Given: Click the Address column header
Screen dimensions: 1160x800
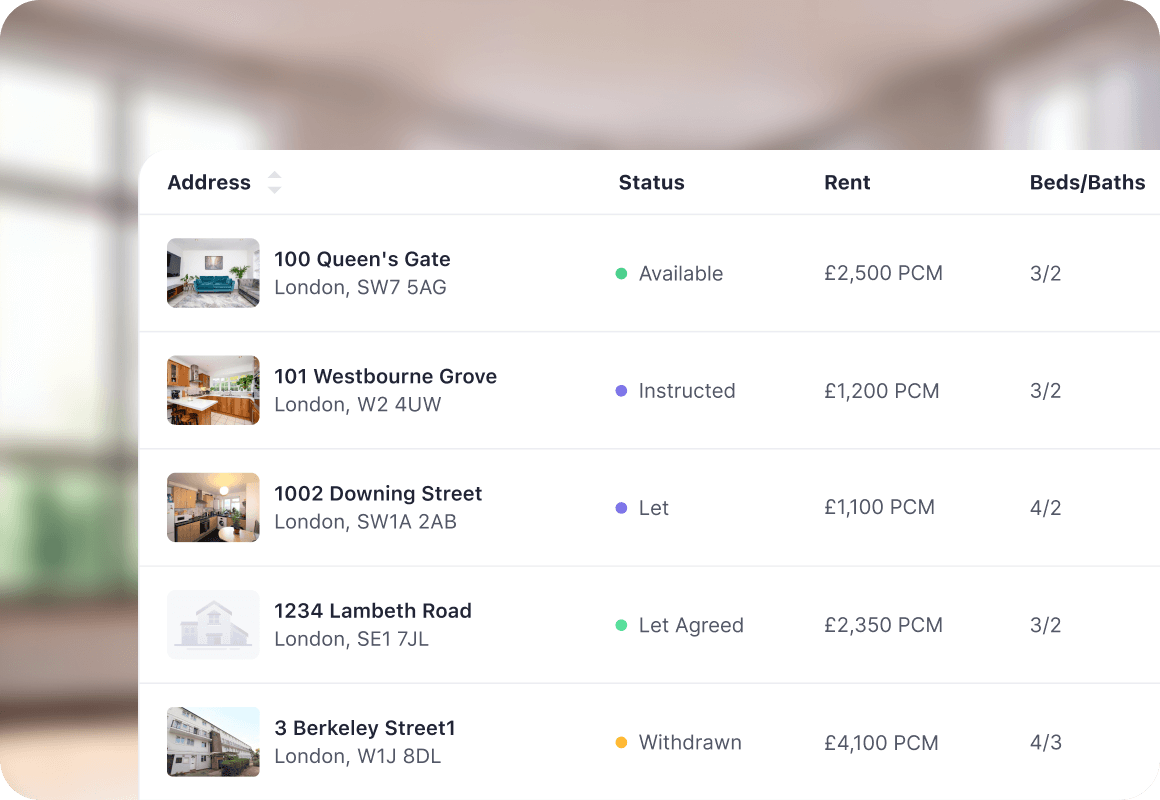Looking at the screenshot, I should tap(209, 183).
